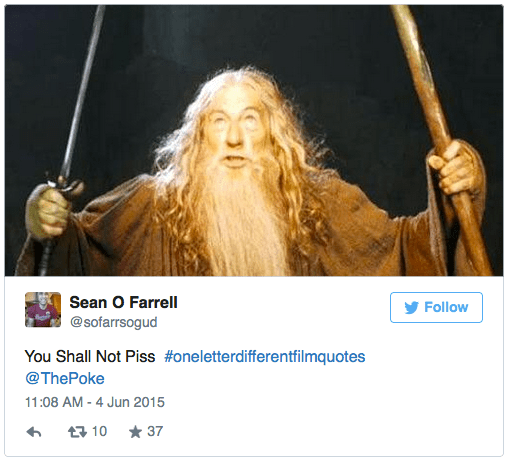Screen dimensions: 509x460
Task: Retweet using the retweet arrows icon
Action: tap(77, 432)
